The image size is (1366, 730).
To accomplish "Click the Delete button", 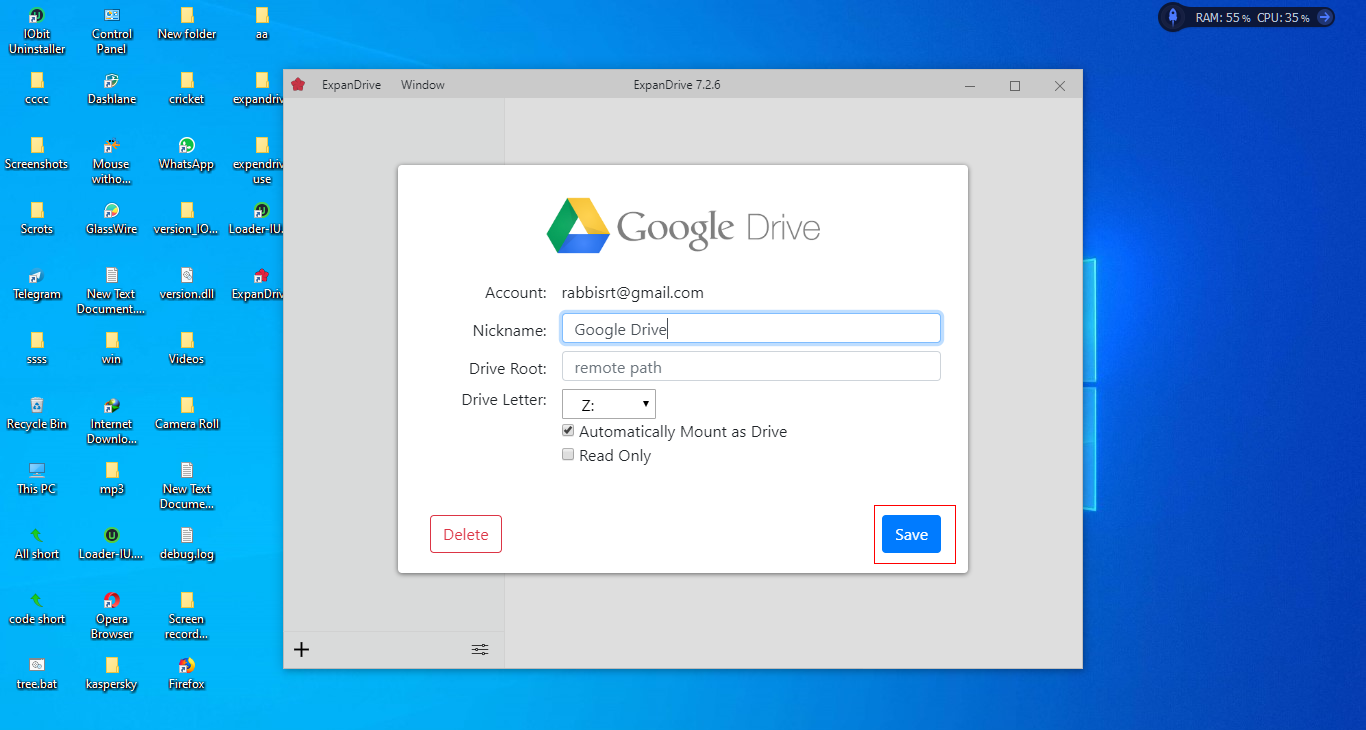I will point(466,534).
